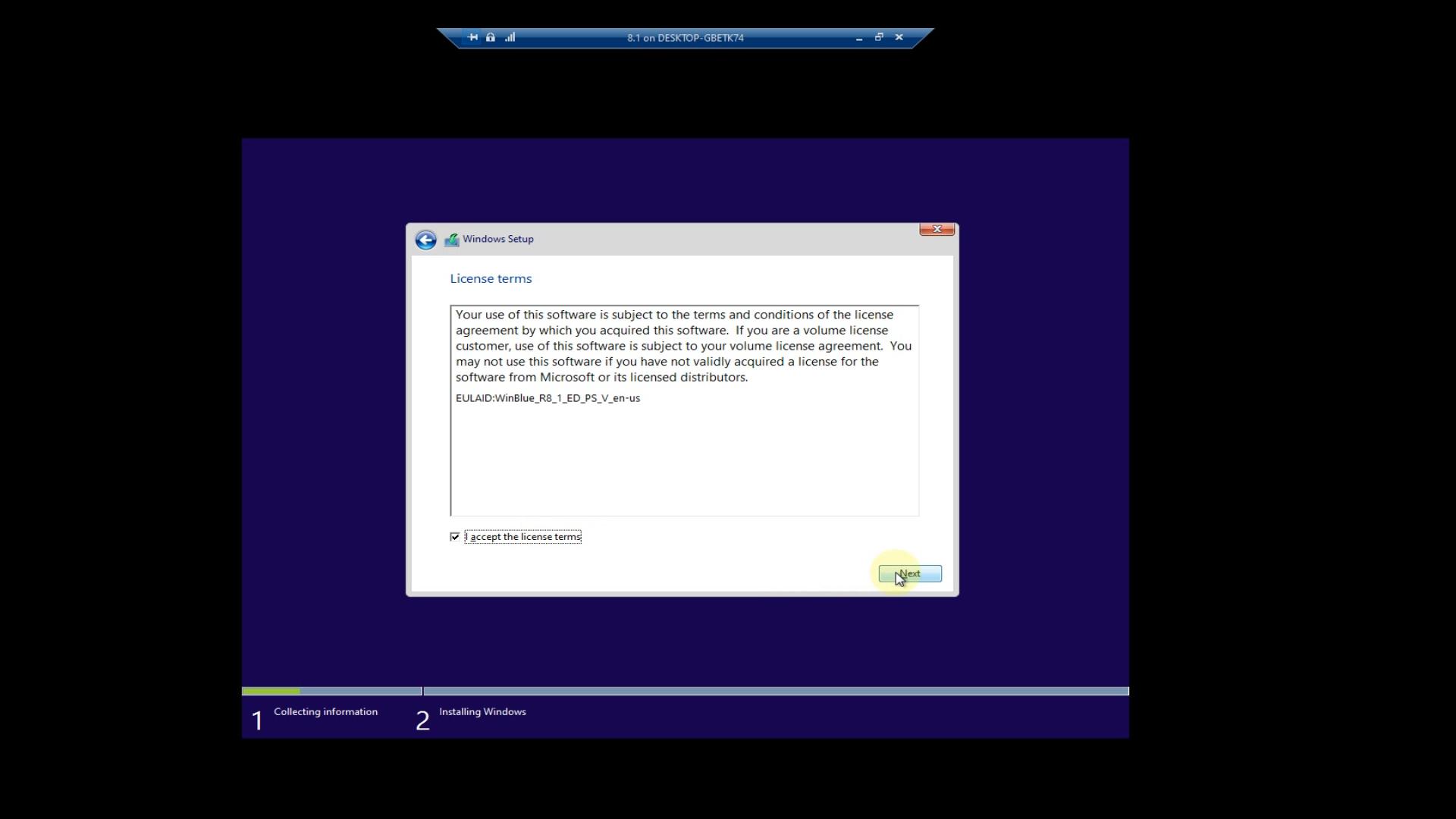Click the lock icon on the connection bar

coord(491,37)
